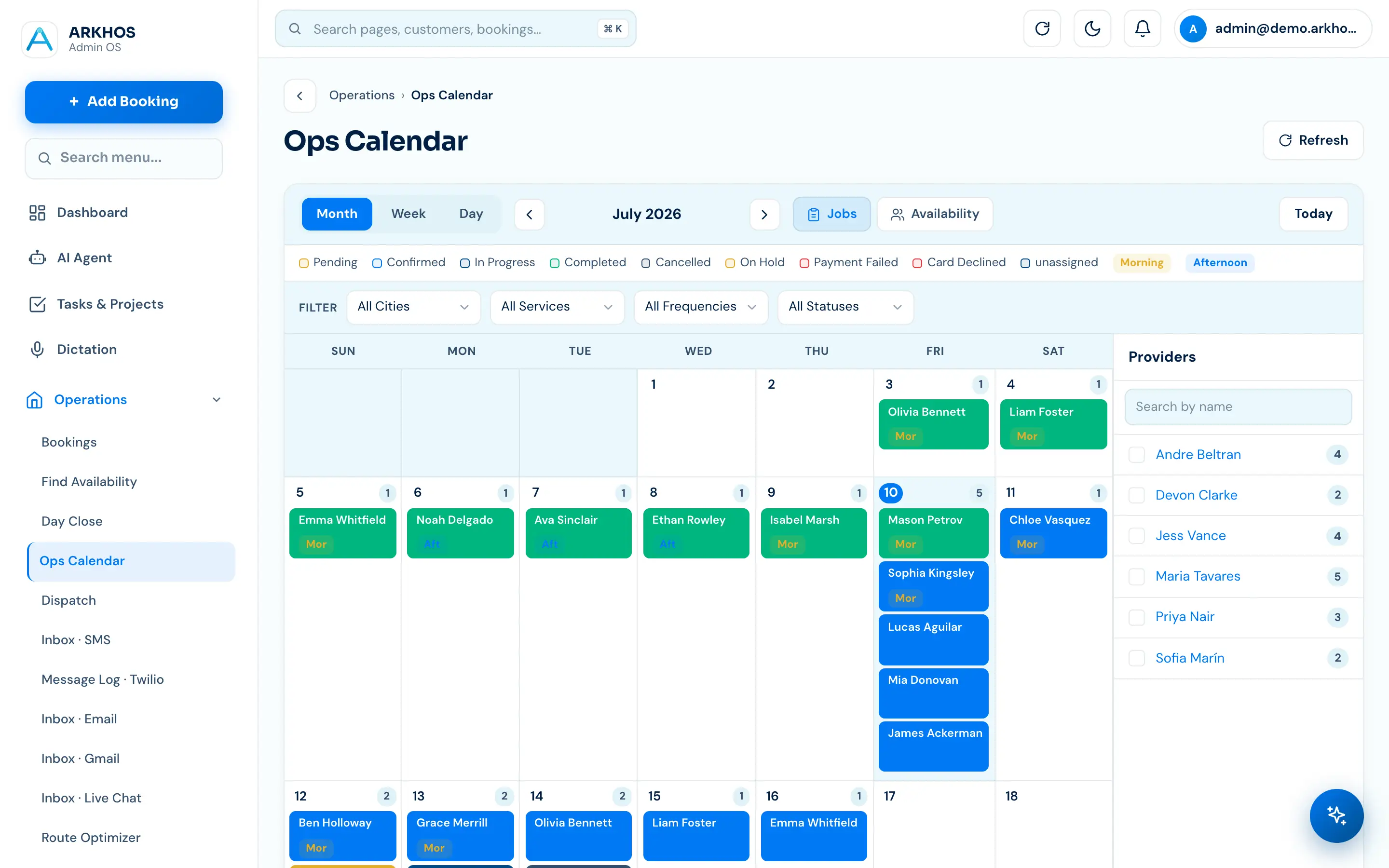Viewport: 1389px width, 868px height.
Task: Toggle the Confirmed status legend box
Action: (377, 263)
